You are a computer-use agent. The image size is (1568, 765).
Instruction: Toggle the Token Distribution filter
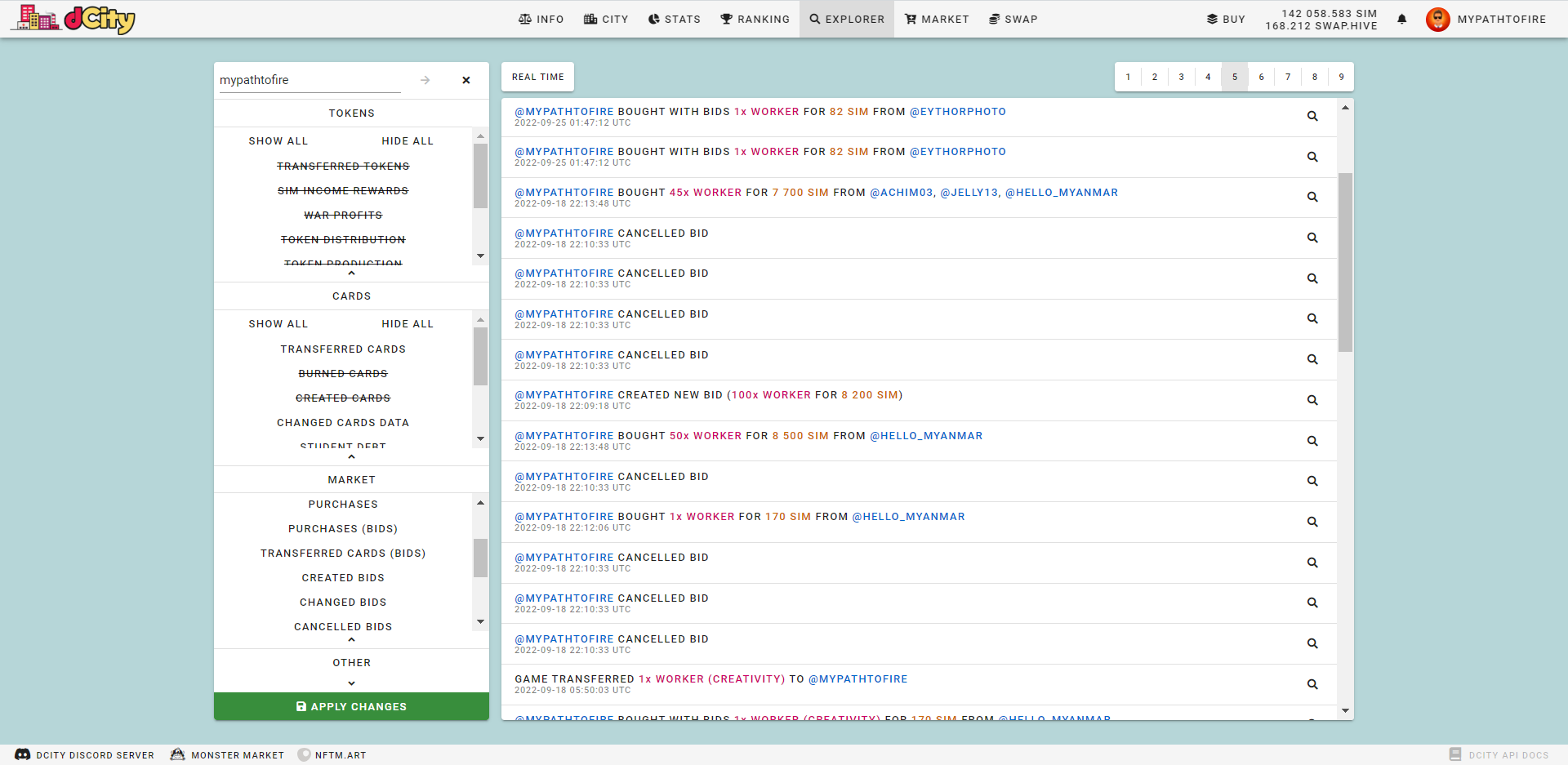pyautogui.click(x=343, y=239)
